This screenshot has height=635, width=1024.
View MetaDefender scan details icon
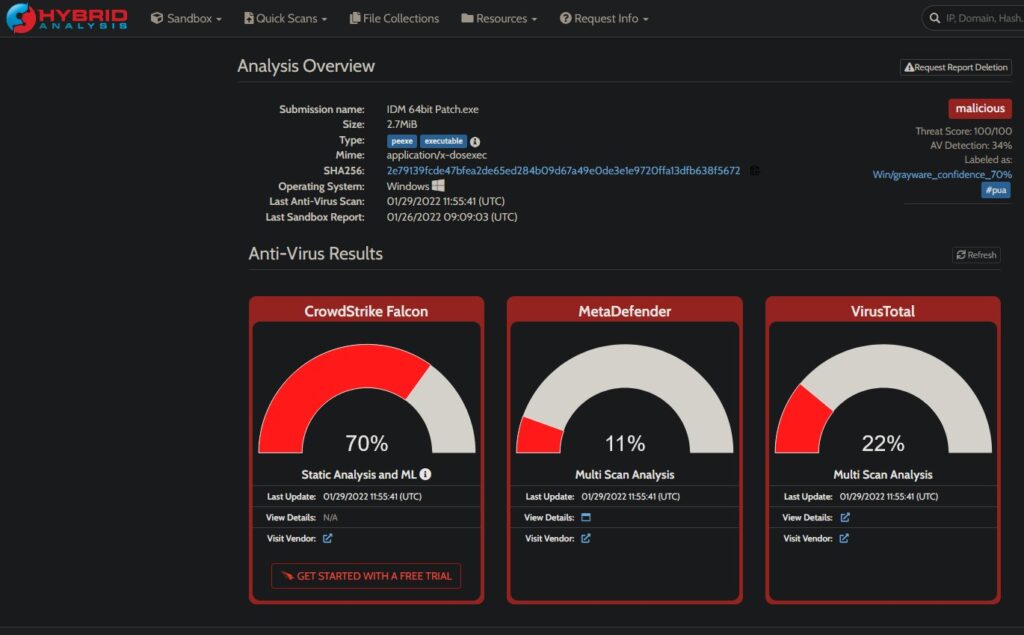tap(586, 517)
